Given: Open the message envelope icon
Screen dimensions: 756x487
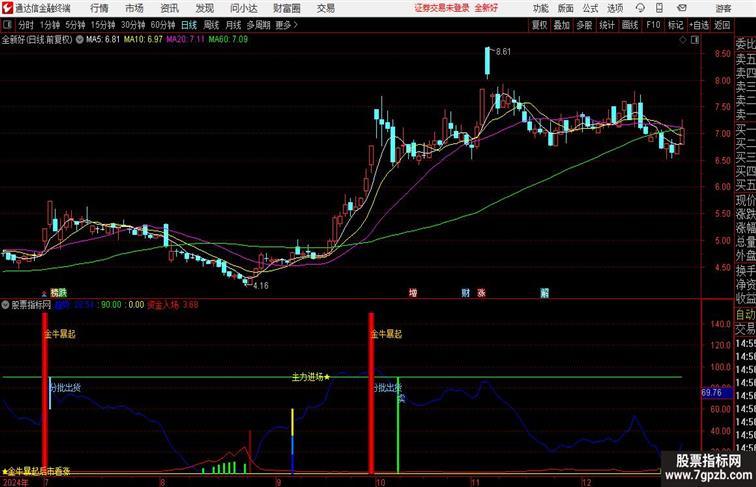Looking at the screenshot, I should point(682,8).
